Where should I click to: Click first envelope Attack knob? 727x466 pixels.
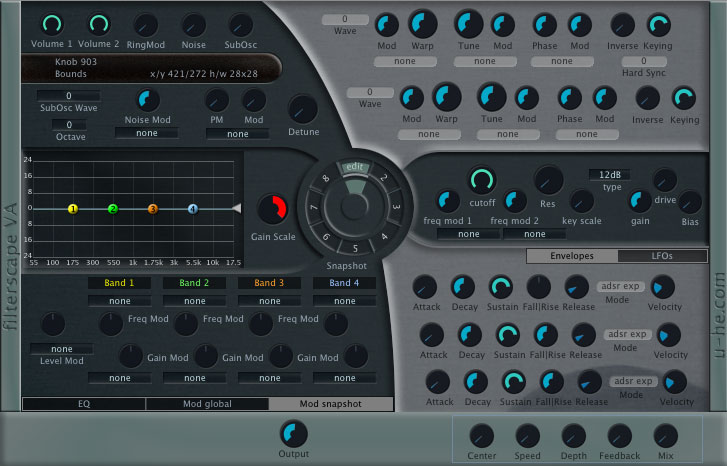tap(425, 287)
